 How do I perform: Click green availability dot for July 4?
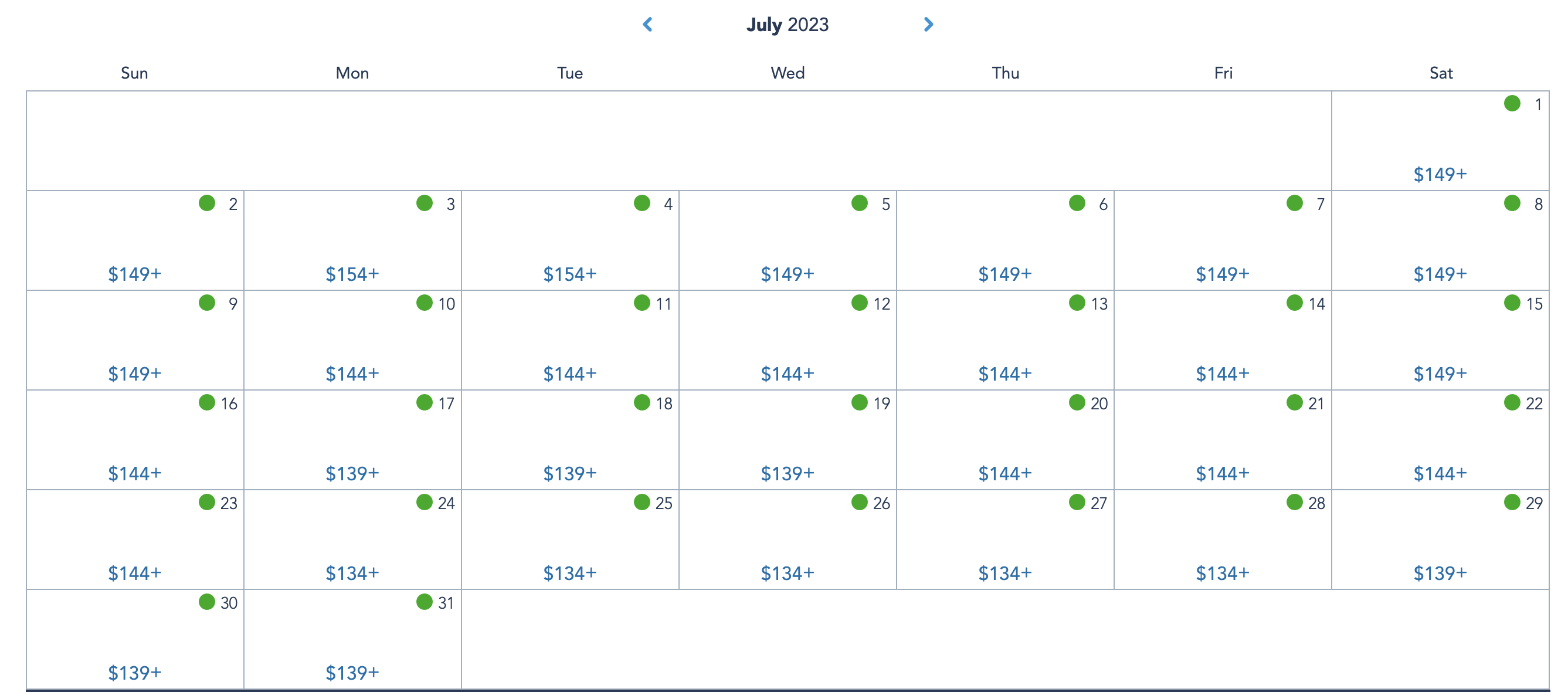[642, 203]
